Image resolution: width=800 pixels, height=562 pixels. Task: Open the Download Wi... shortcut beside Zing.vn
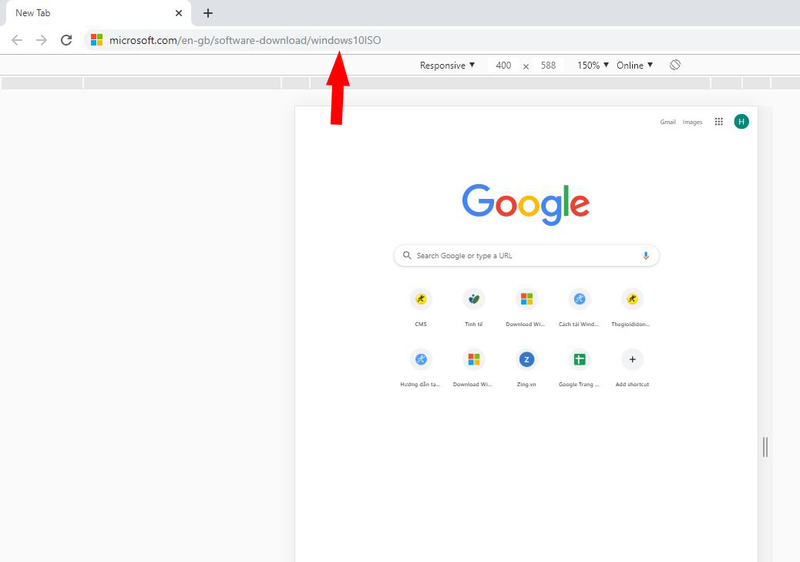473,367
